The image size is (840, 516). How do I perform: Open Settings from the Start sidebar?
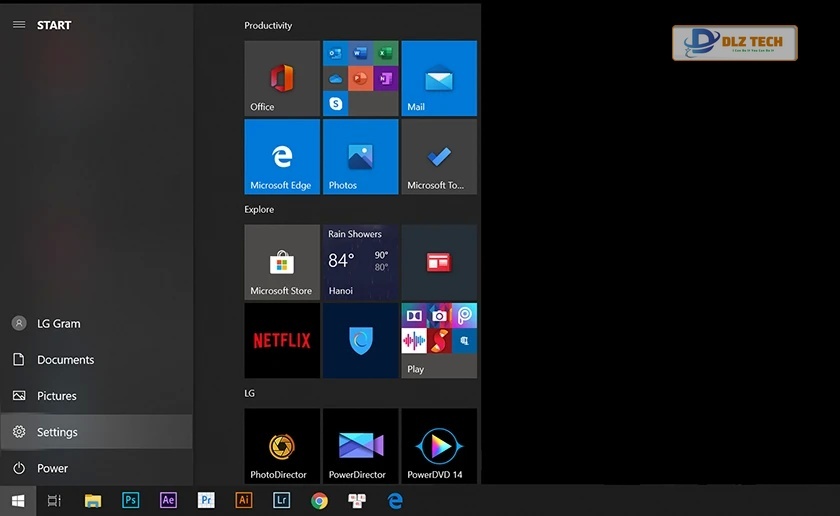[x=96, y=431]
